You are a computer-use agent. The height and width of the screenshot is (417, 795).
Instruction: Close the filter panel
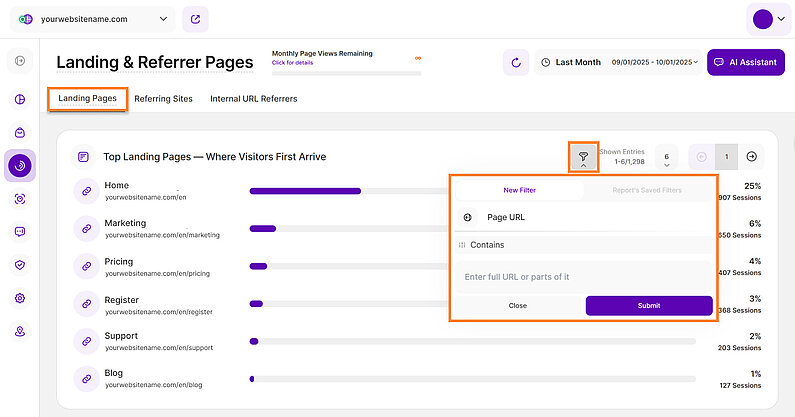click(517, 305)
